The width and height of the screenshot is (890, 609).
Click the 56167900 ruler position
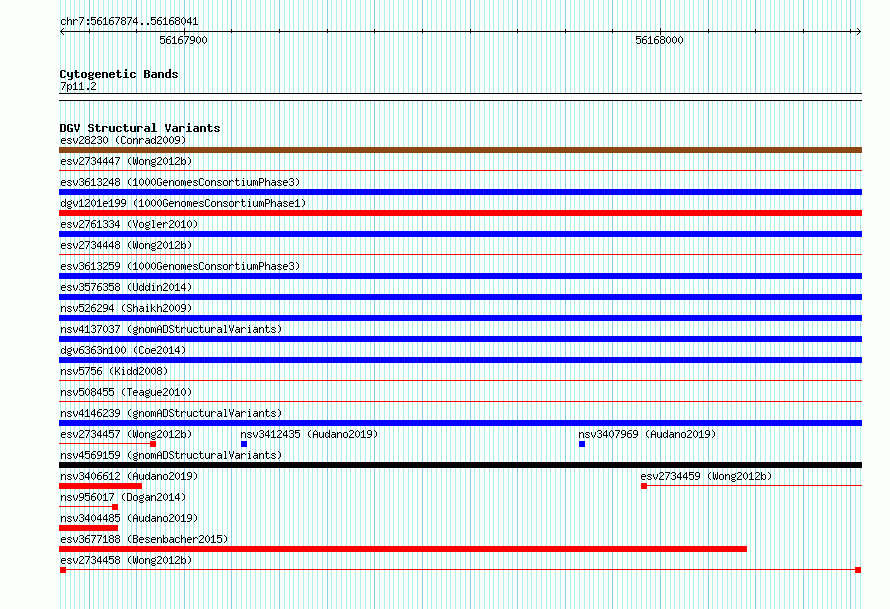pyautogui.click(x=183, y=40)
